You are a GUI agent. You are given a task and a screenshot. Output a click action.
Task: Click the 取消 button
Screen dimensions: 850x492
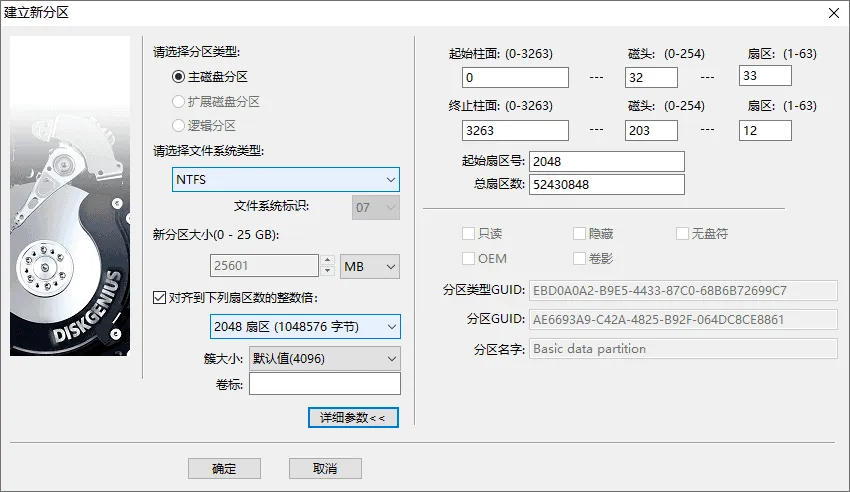(325, 469)
